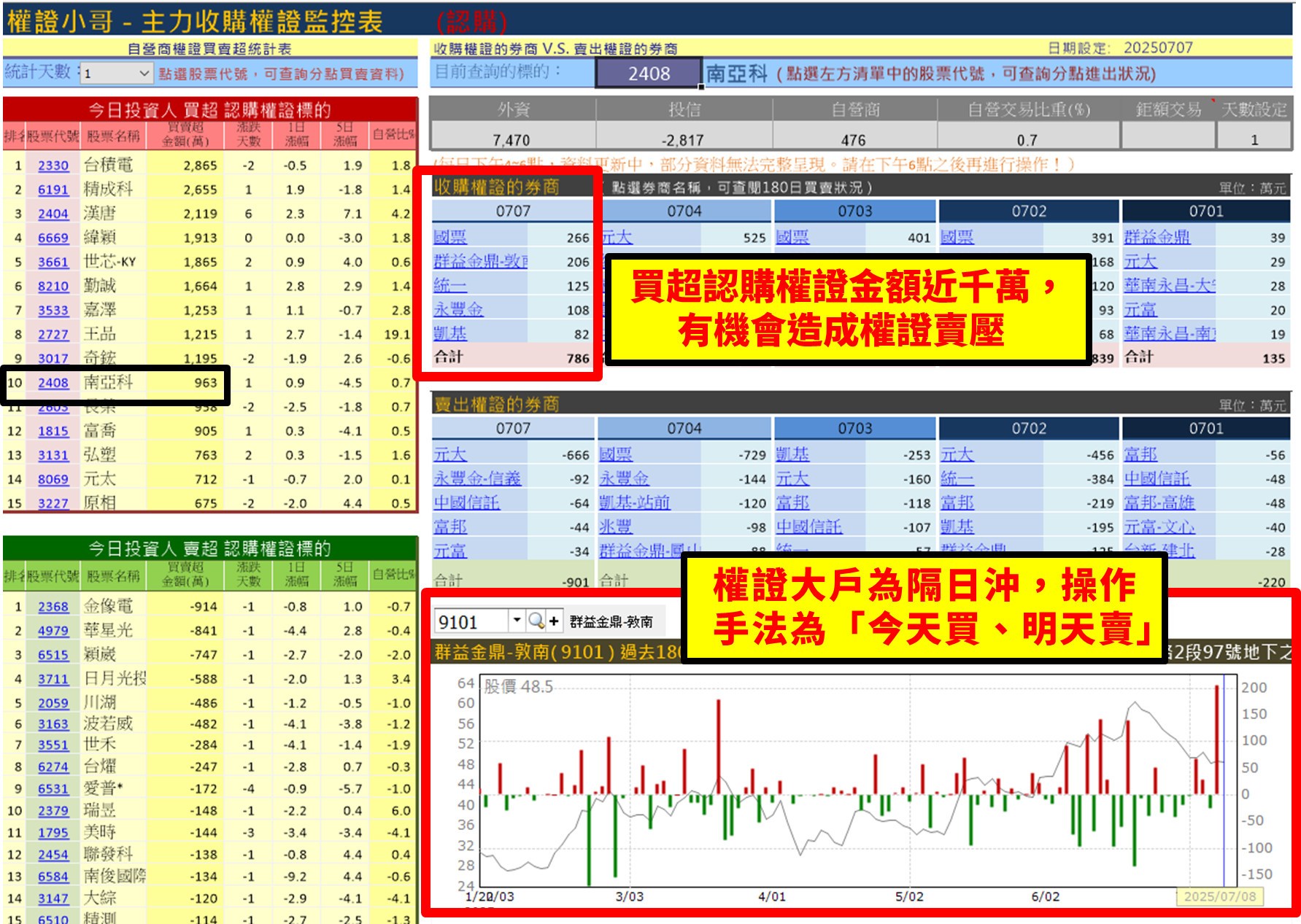The height and width of the screenshot is (924, 1301).
Task: Click broker 中國信託 under 0707 sellers
Action: [467, 502]
